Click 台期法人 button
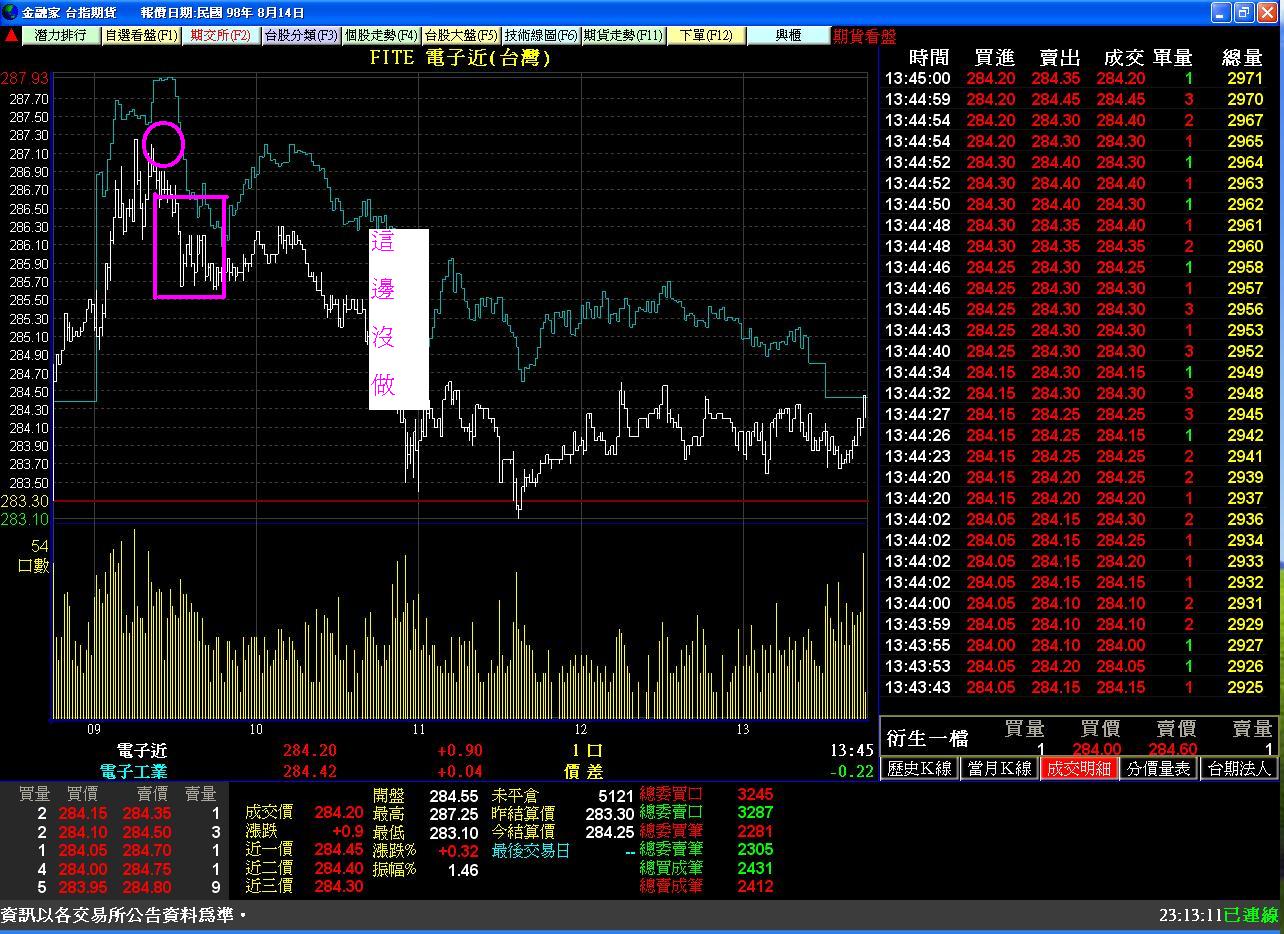The image size is (1284, 934). click(1238, 768)
